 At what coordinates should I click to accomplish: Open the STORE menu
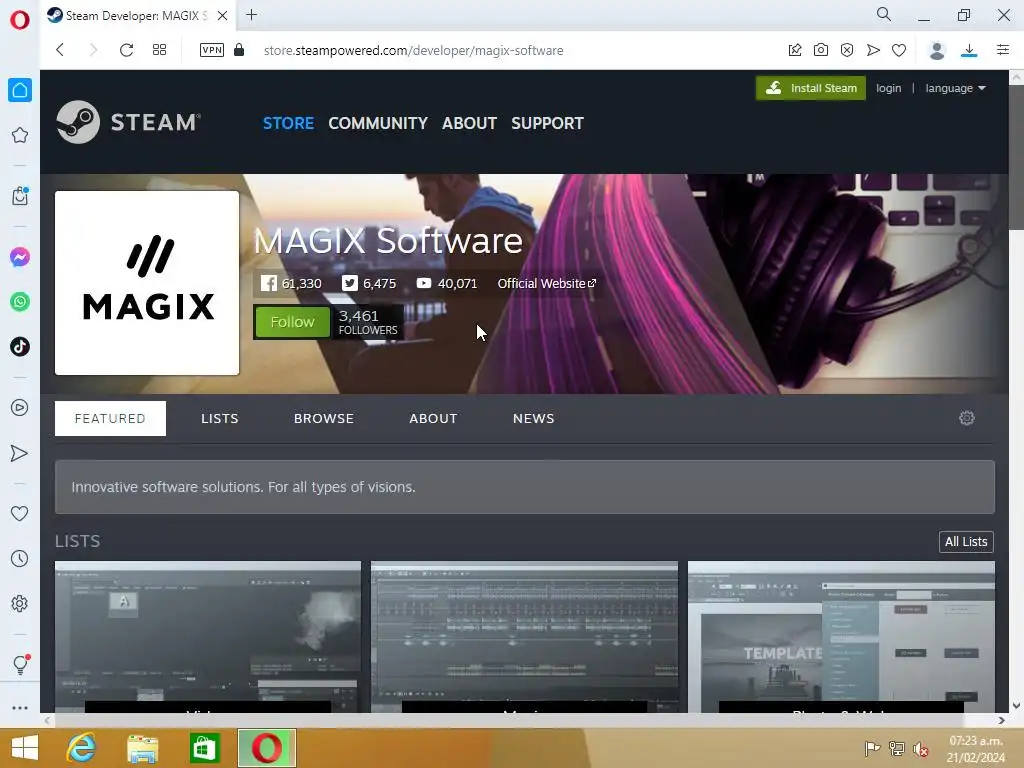point(288,123)
